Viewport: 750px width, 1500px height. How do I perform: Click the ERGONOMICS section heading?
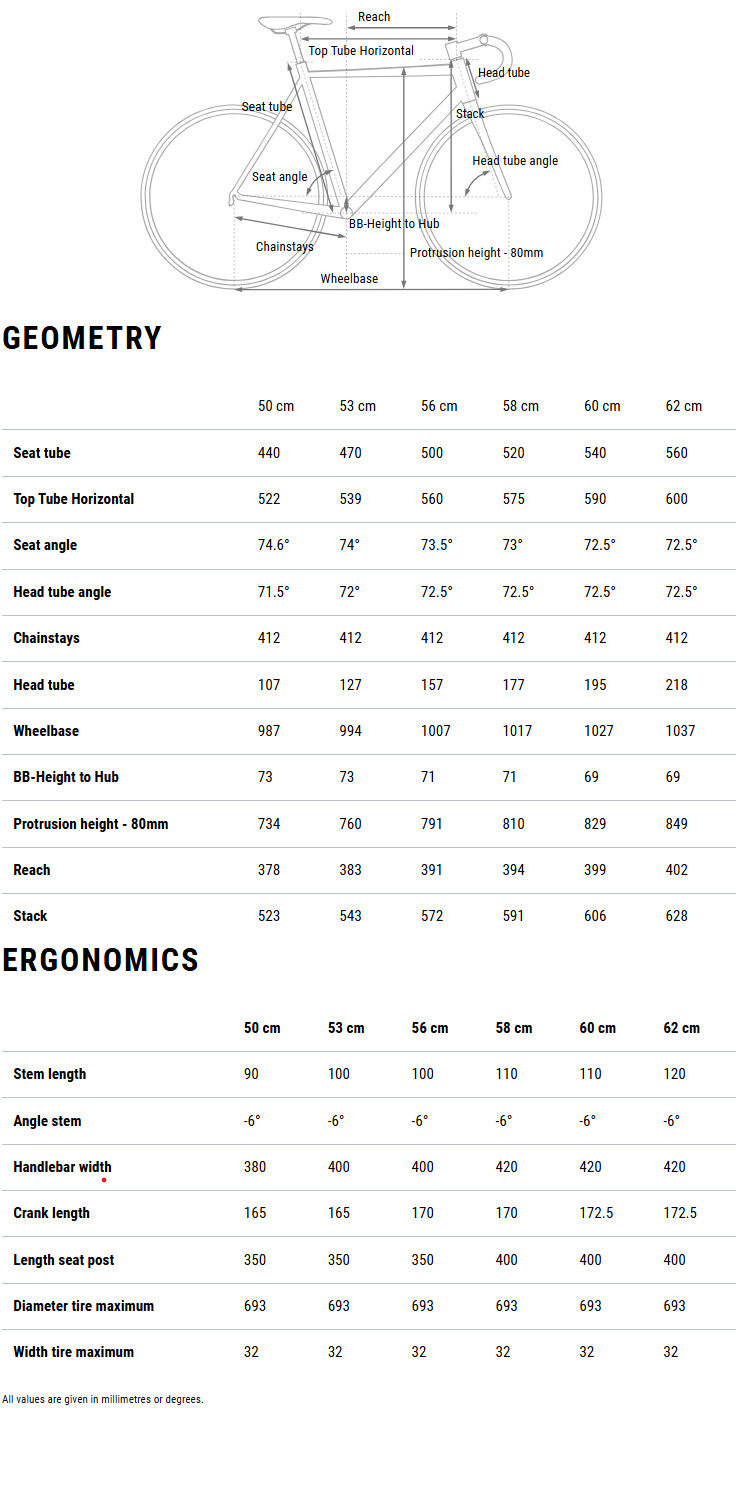click(x=101, y=960)
